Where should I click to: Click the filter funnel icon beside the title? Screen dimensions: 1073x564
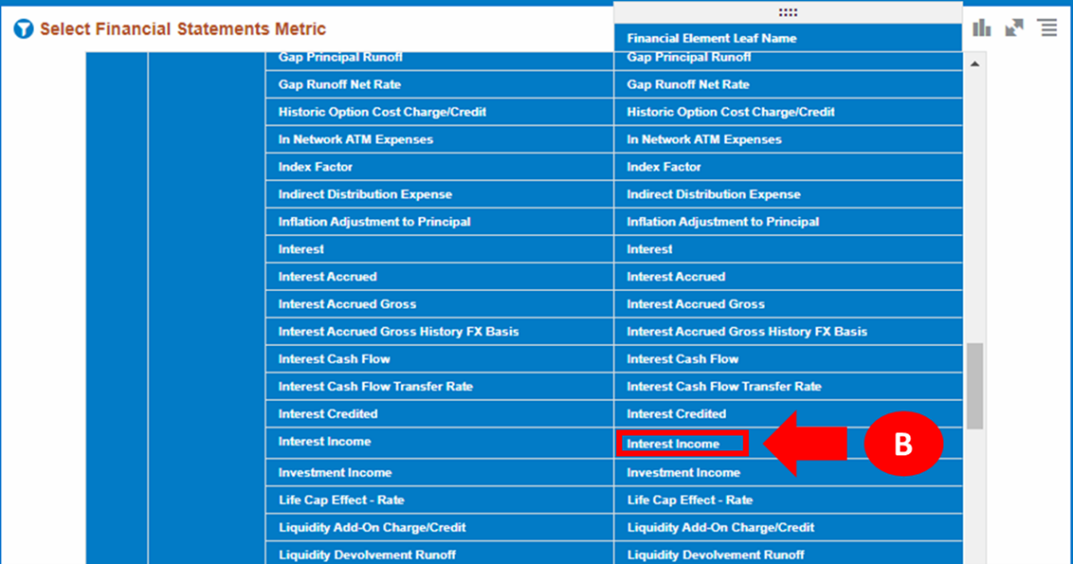click(23, 29)
